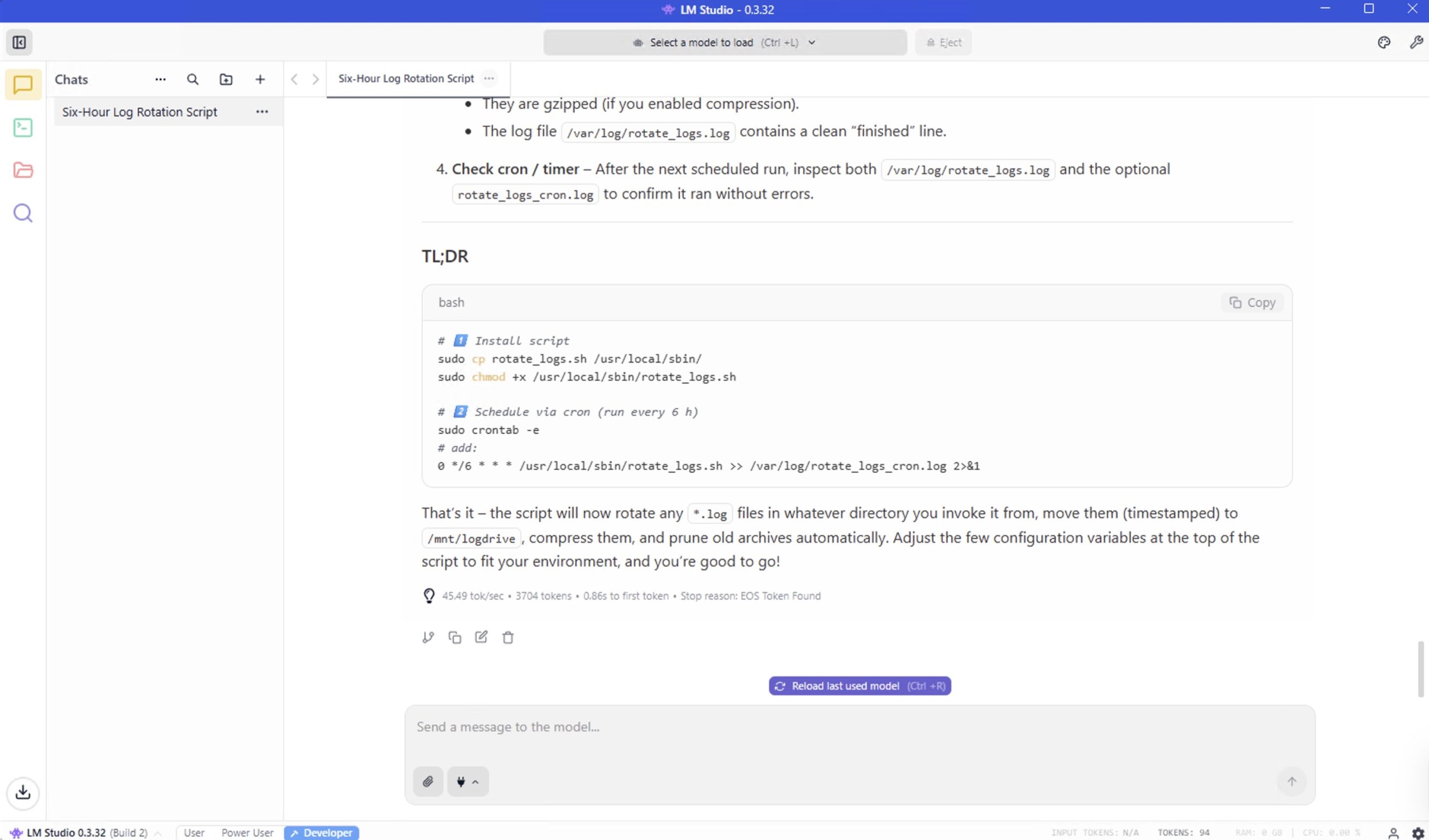Open the Select a model to load dropdown
This screenshot has width=1429, height=840.
724,42
